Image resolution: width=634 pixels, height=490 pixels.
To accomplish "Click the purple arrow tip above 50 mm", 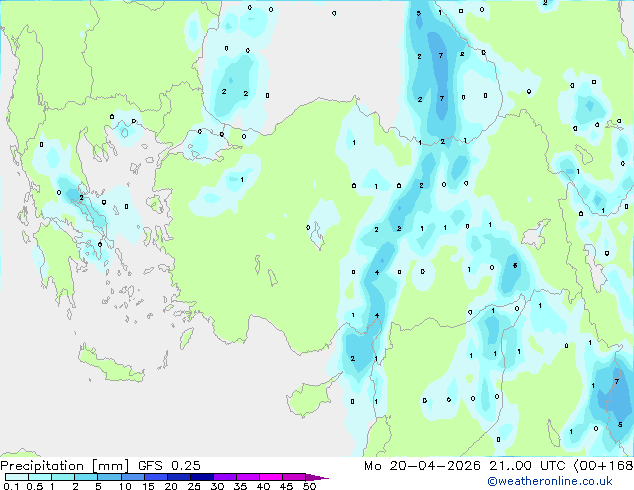I will click(317, 478).
